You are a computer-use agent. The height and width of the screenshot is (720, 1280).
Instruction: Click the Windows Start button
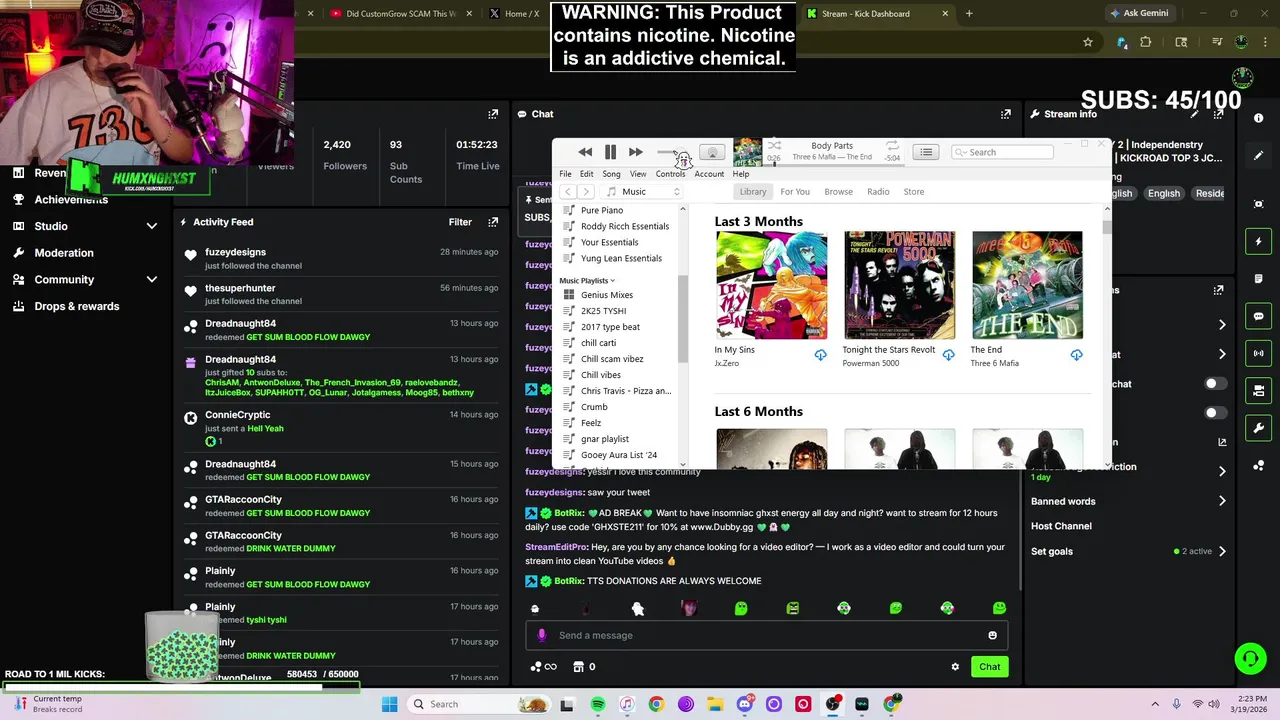point(389,704)
